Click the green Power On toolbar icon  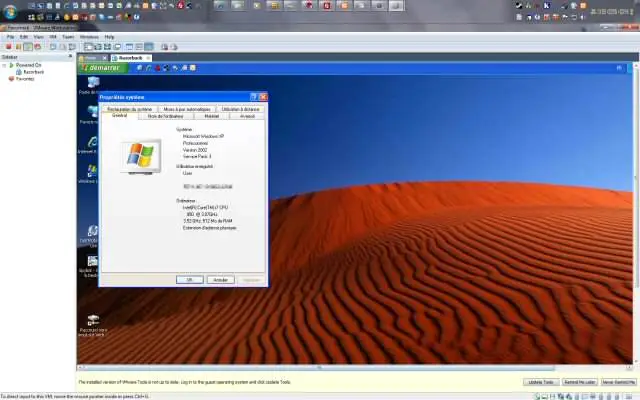tap(28, 47)
